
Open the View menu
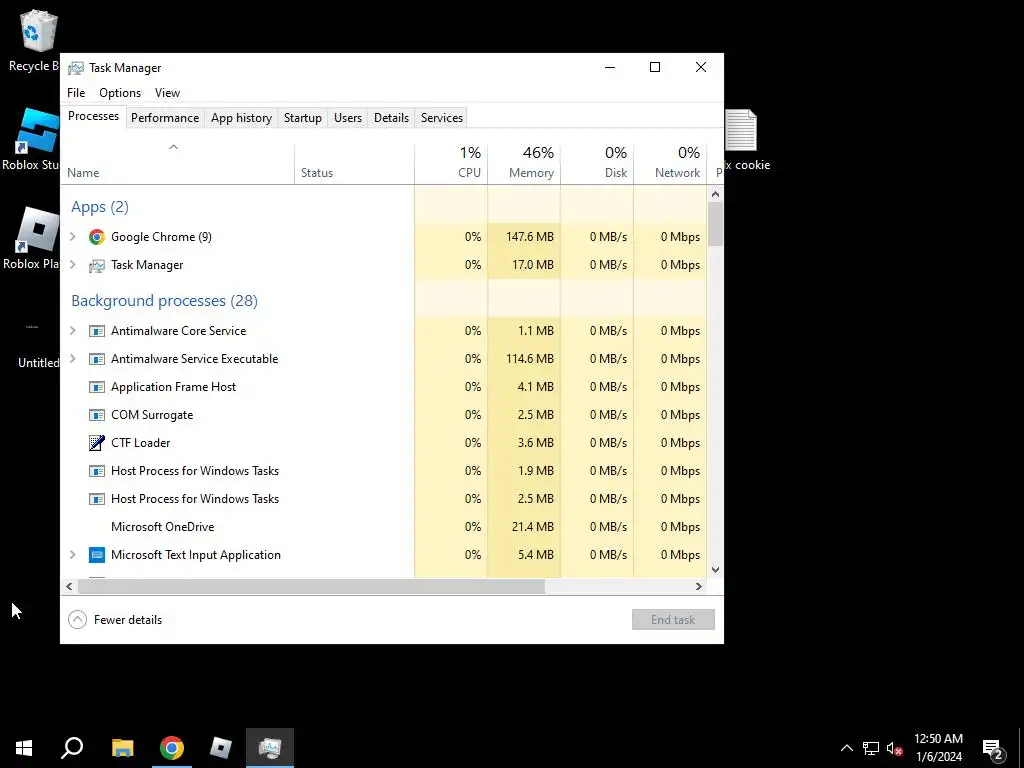coord(167,93)
